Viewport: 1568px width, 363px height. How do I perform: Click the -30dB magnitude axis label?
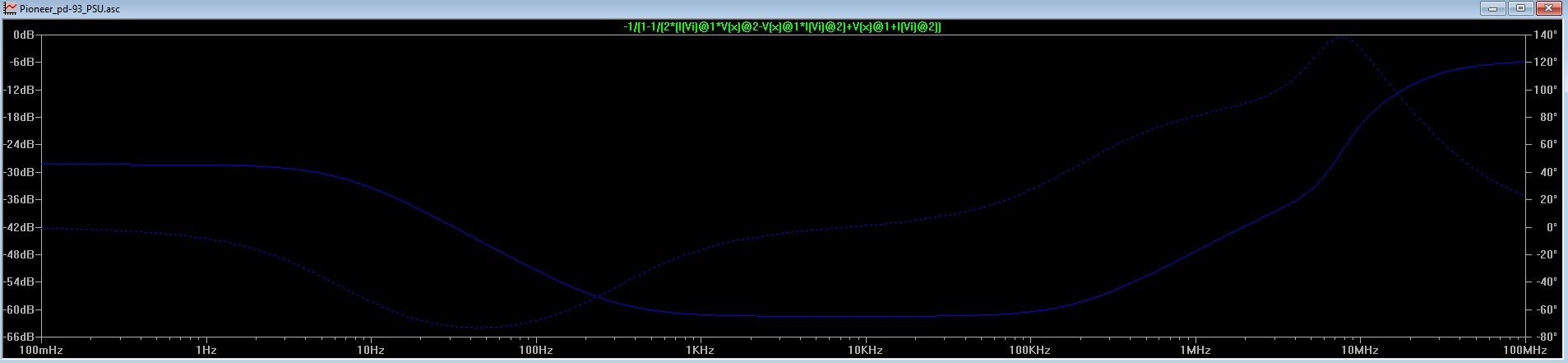pos(21,172)
